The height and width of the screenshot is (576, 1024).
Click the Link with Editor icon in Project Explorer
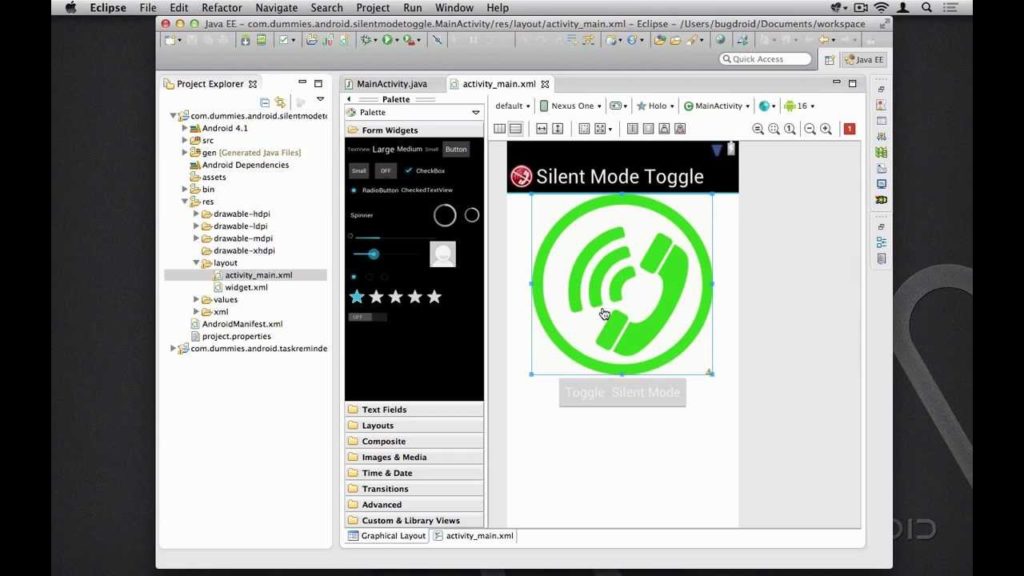coord(280,102)
